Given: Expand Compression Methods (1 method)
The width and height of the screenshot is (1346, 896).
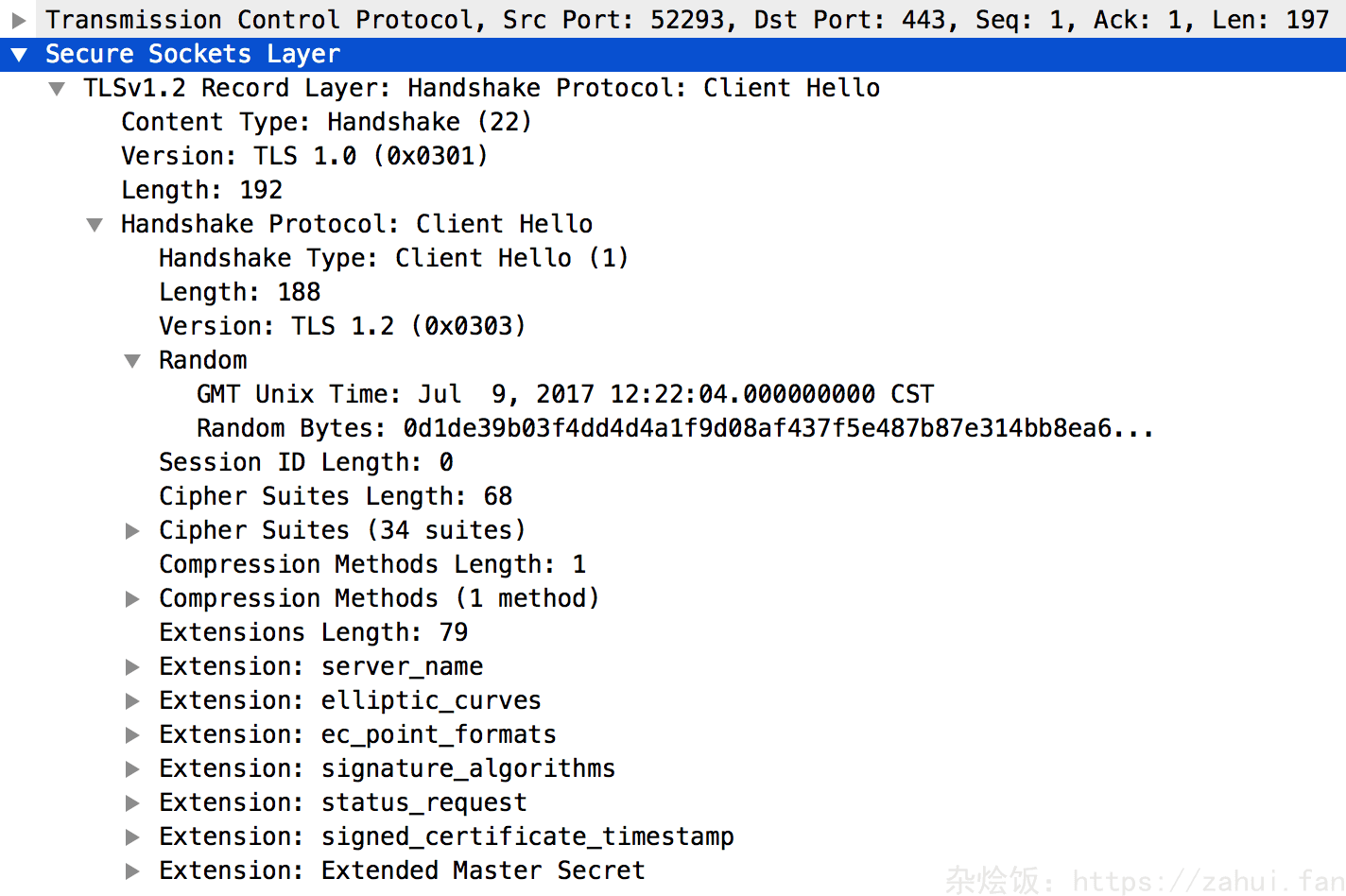Looking at the screenshot, I should pos(132,599).
